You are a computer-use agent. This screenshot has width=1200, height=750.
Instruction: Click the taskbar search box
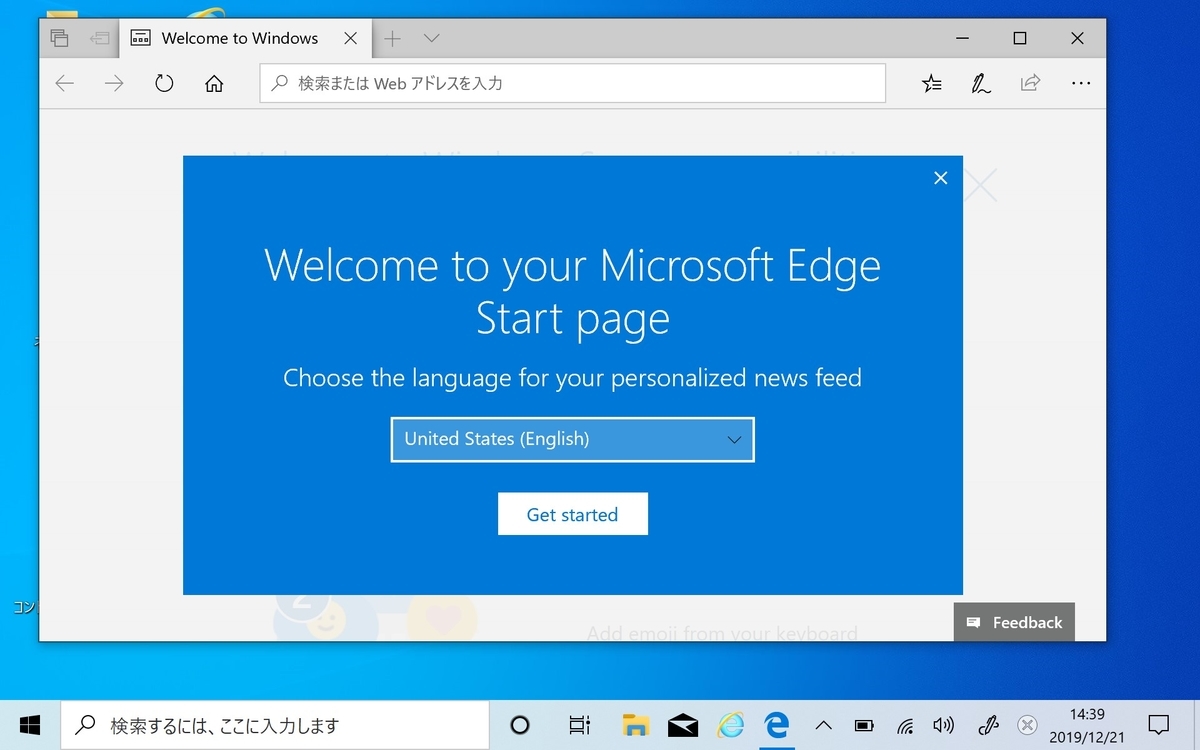click(275, 725)
